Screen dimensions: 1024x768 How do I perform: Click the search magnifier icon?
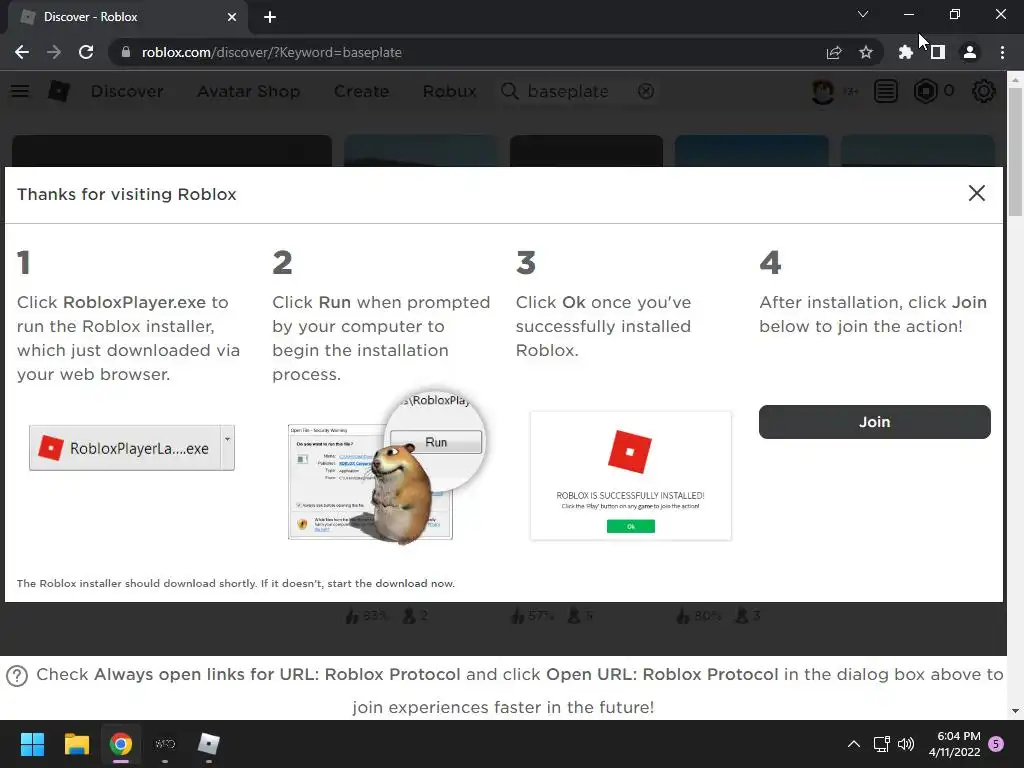(x=509, y=91)
